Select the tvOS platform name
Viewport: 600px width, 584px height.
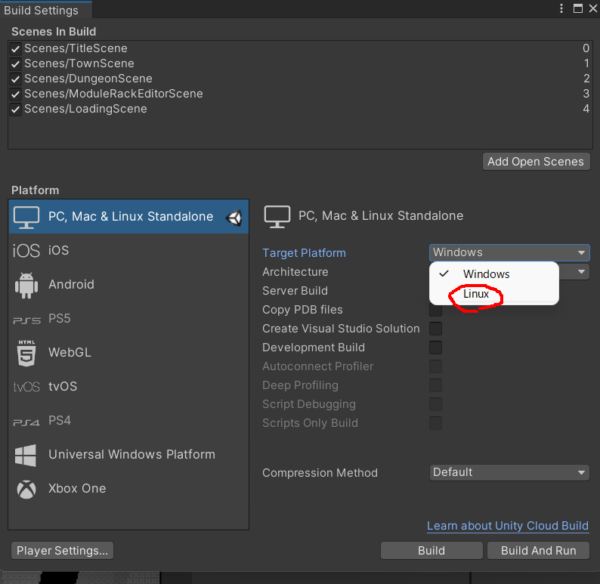point(63,387)
